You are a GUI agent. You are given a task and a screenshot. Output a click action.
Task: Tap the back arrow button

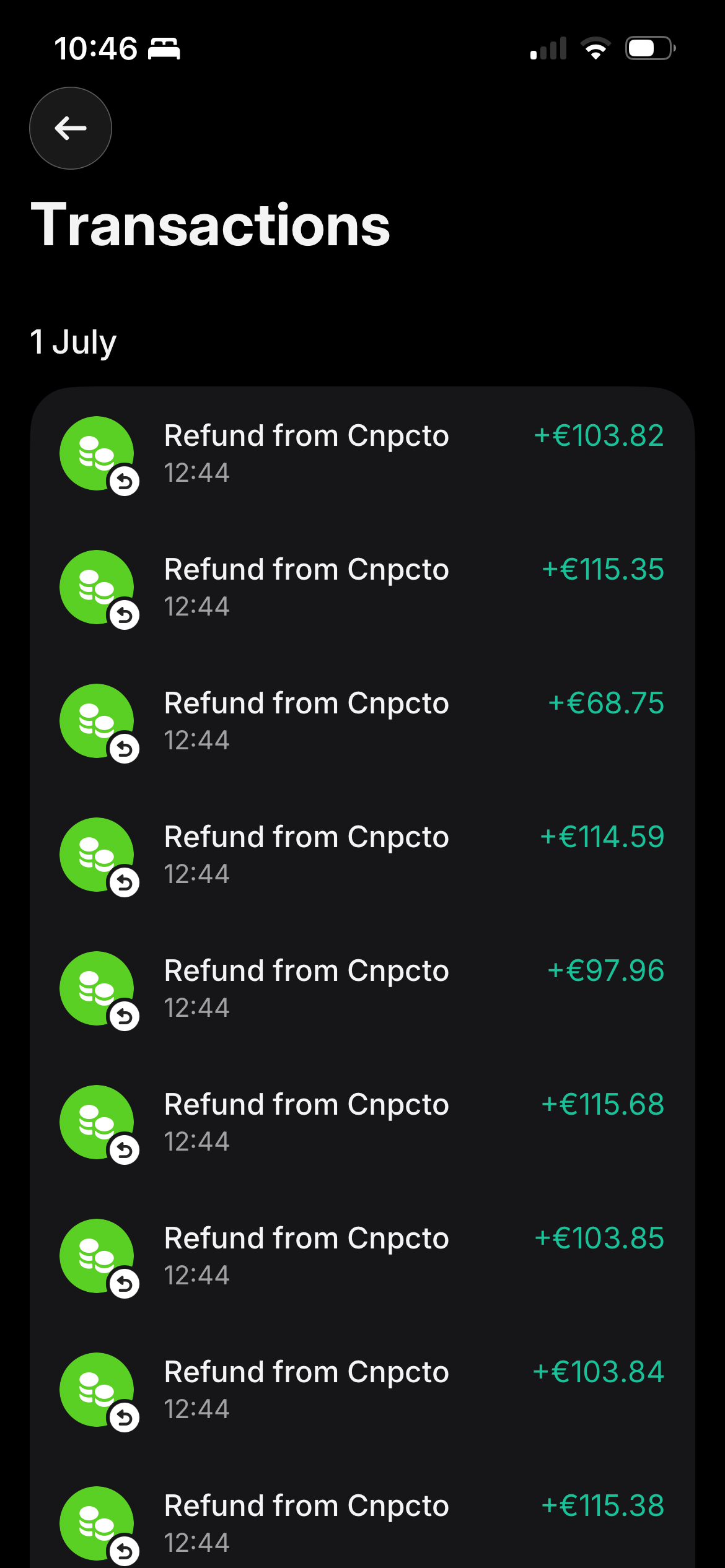(71, 128)
